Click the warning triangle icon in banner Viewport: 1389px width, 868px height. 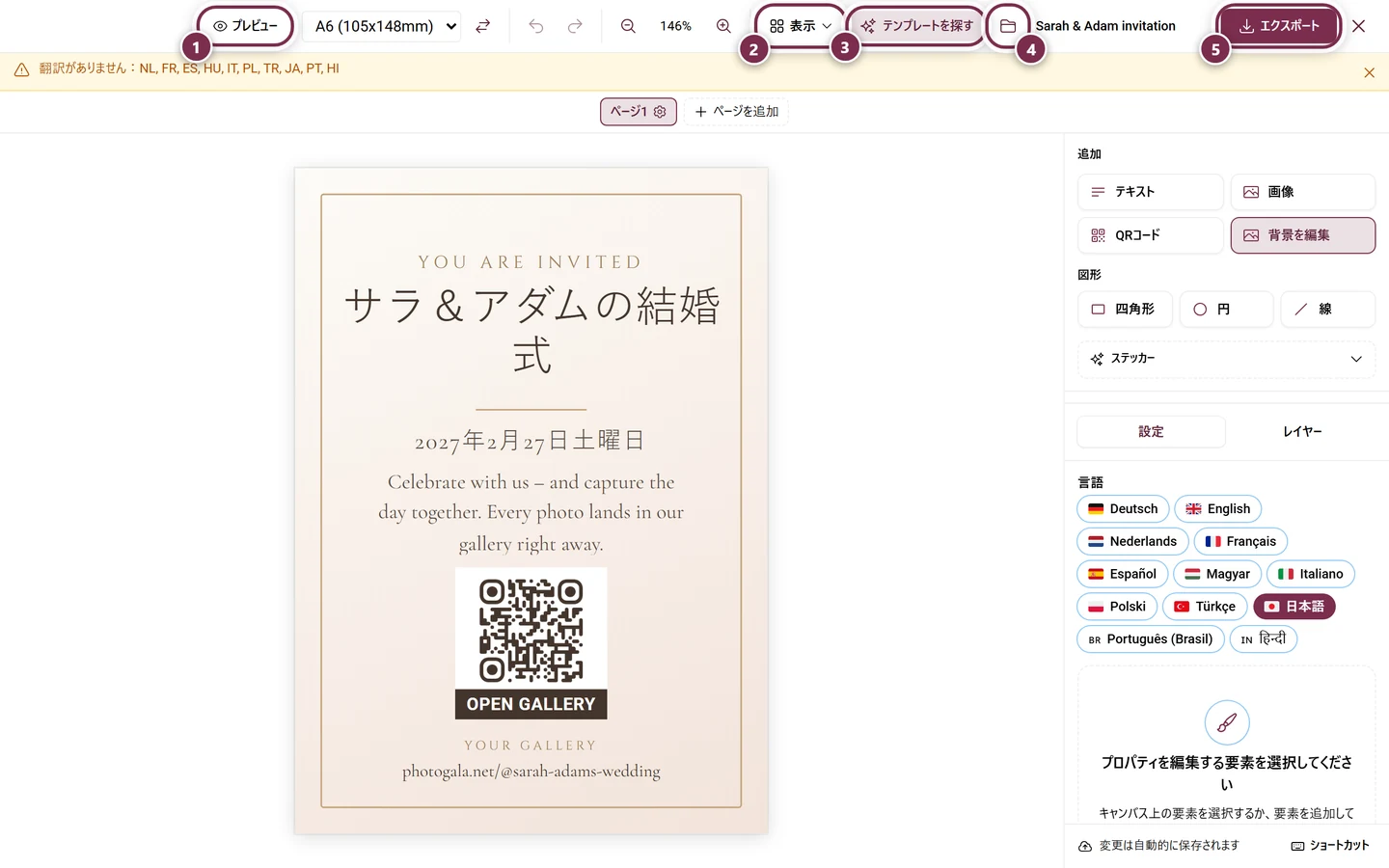coord(21,69)
